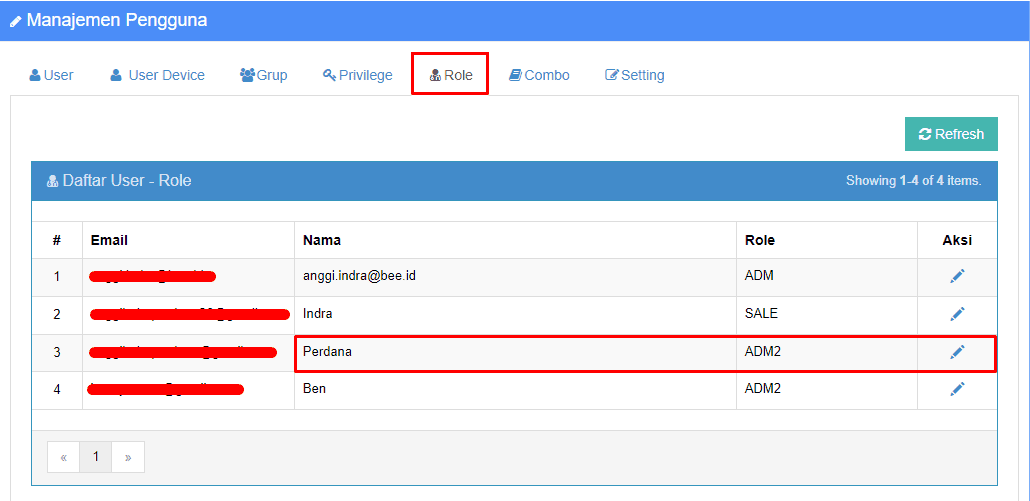Click the Email column header
Image resolution: width=1030 pixels, height=501 pixels.
point(109,240)
